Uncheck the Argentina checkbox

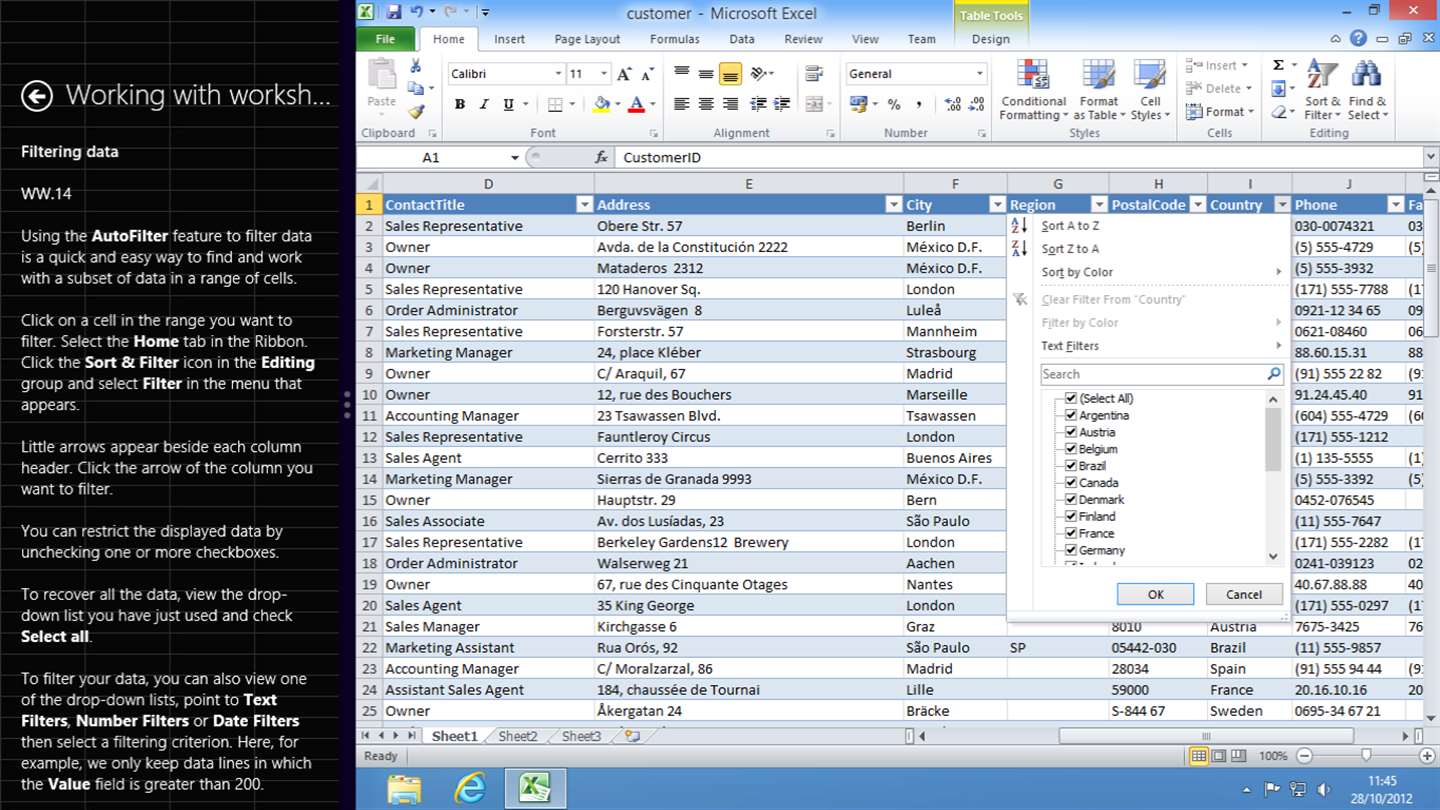click(1071, 415)
